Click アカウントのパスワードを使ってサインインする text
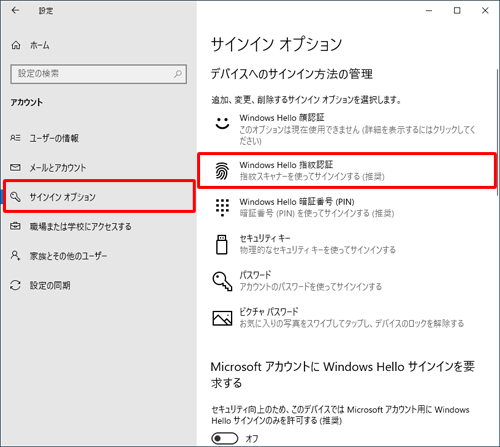Viewport: 500px width, 447px height. 311,287
